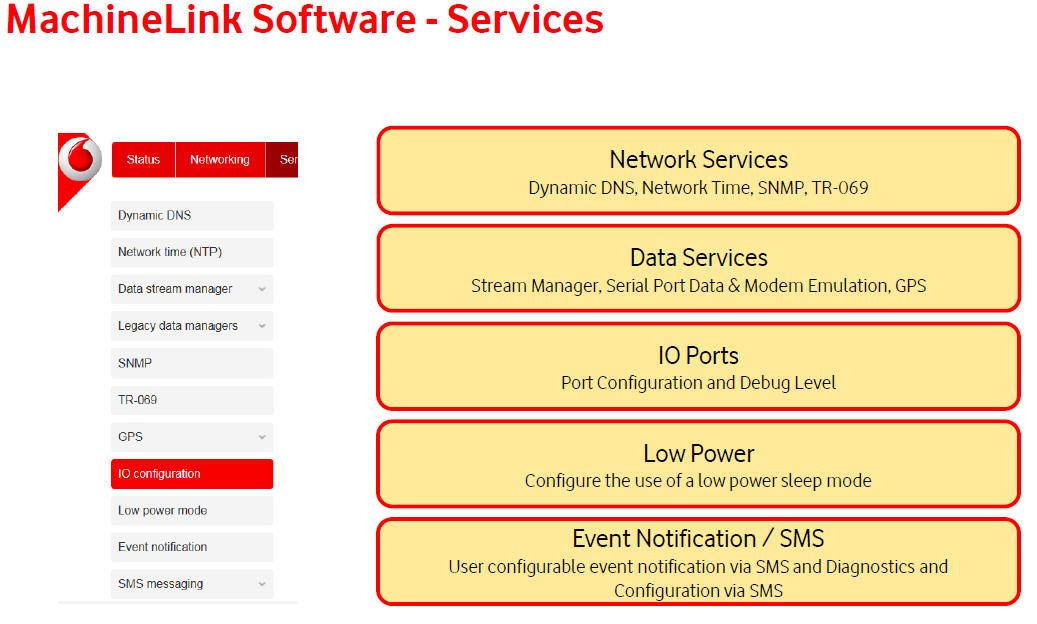Image resolution: width=1037 pixels, height=624 pixels.
Task: Click the Network Services box
Action: (698, 171)
